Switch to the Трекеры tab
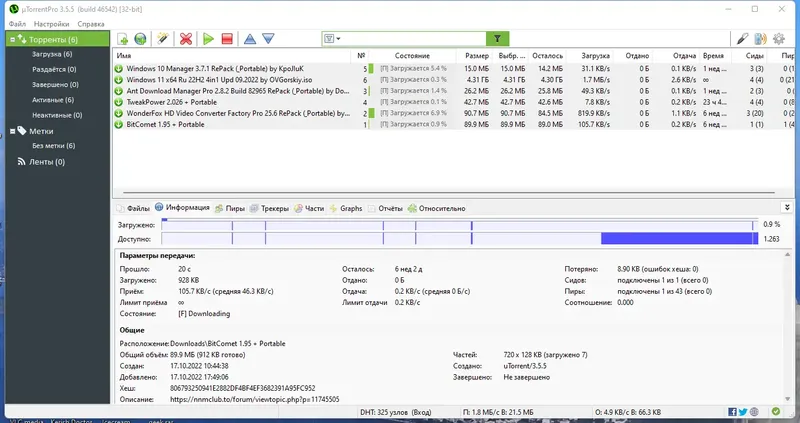The image size is (800, 423). (x=269, y=208)
